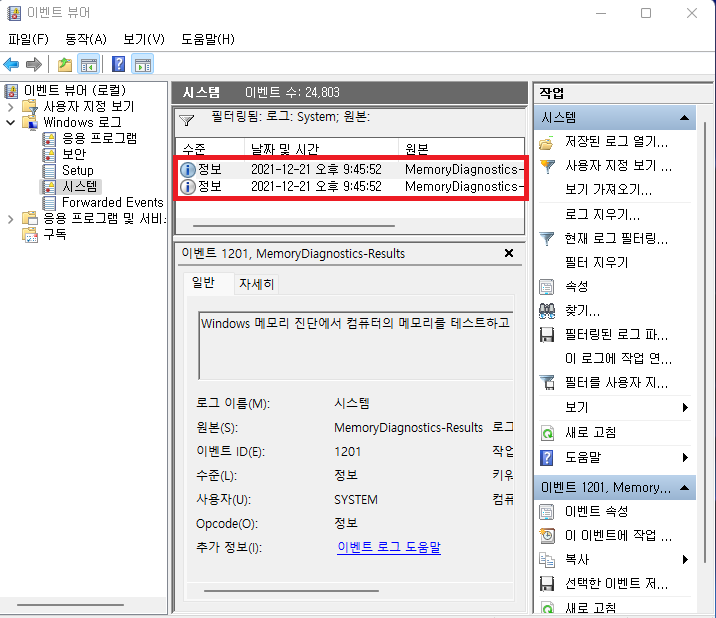The image size is (716, 618).
Task: Click the event description text box
Action: coord(356,346)
